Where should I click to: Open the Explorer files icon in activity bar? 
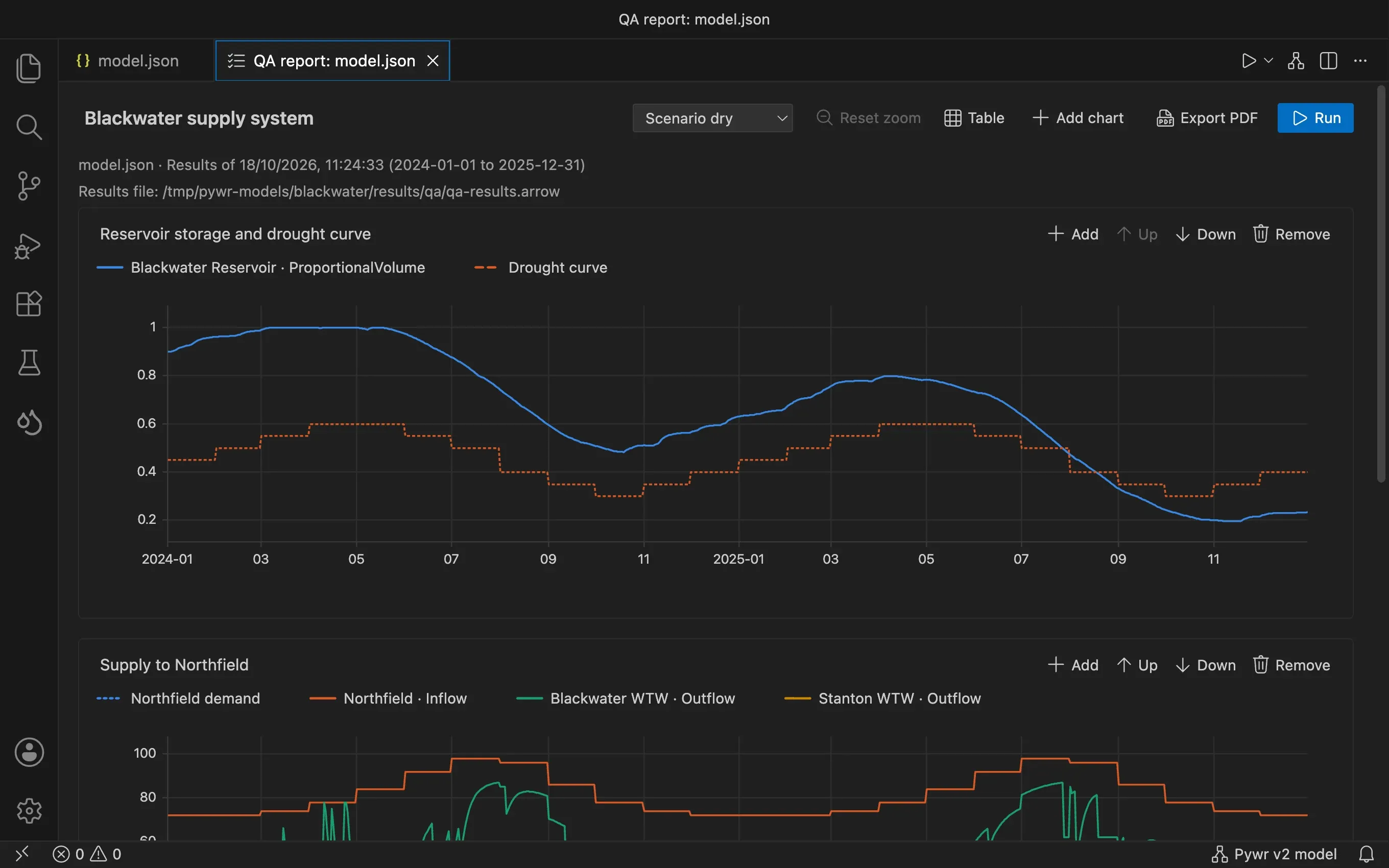[29, 68]
